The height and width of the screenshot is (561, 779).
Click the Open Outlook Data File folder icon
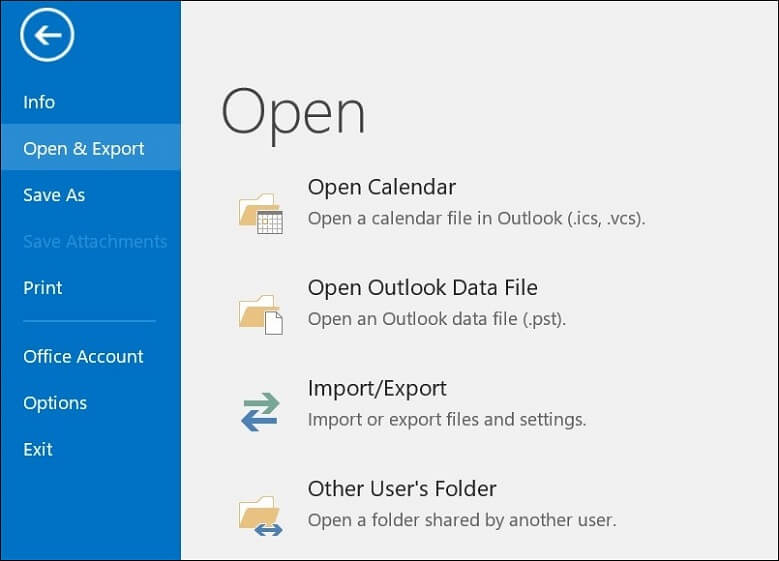tap(261, 315)
